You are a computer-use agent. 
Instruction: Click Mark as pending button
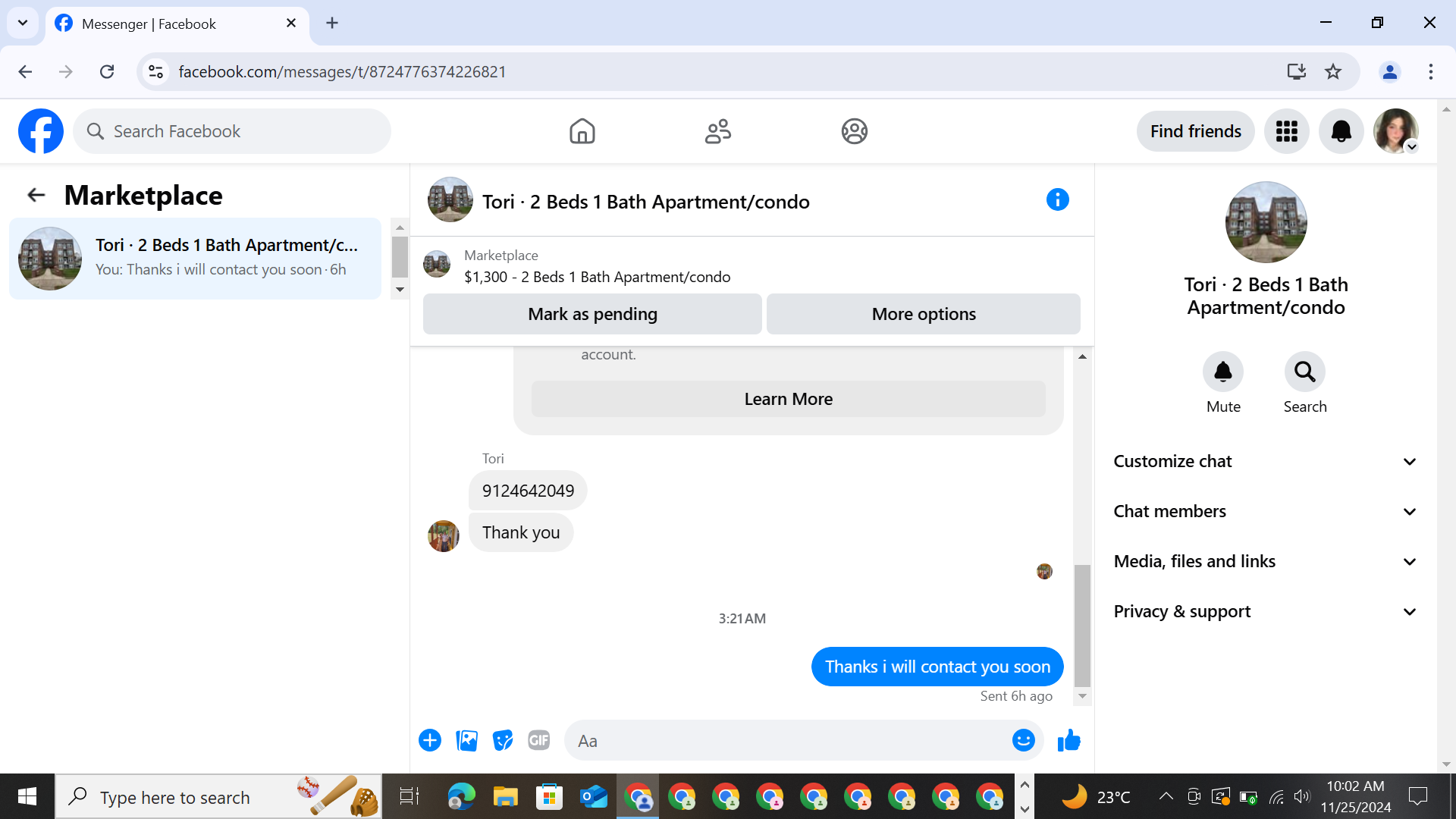point(592,314)
